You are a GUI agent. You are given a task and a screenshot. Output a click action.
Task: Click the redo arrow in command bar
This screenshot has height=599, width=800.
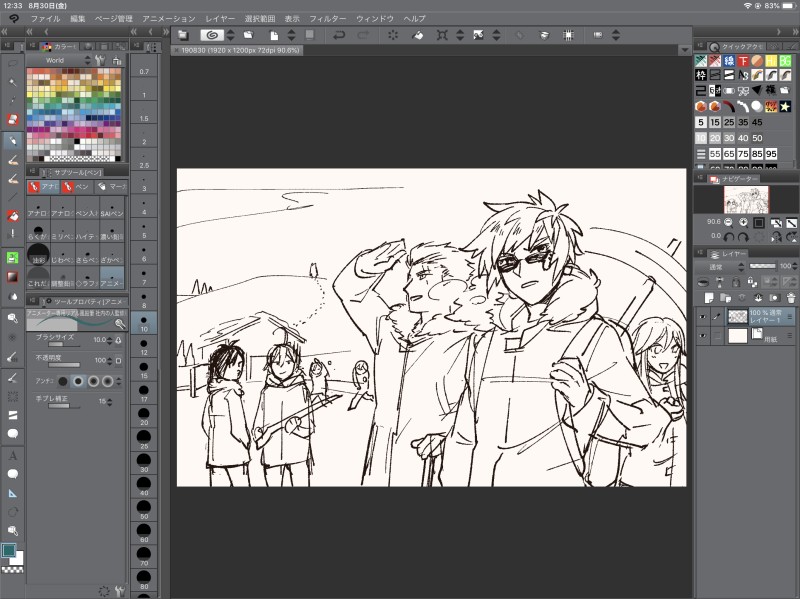[x=363, y=35]
